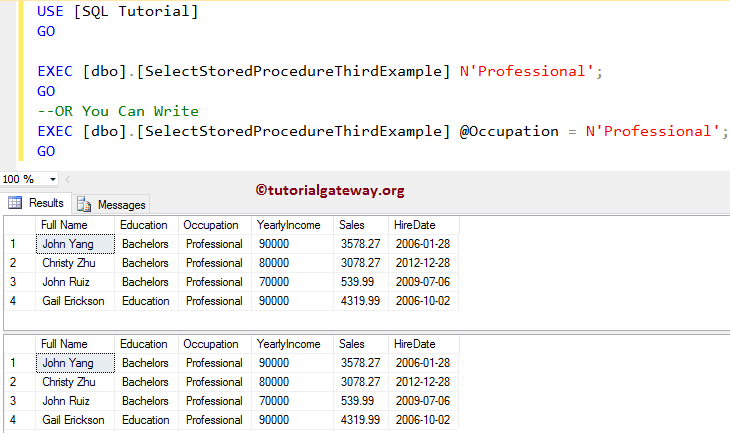Click the Education header in lower grid
Image resolution: width=730 pixels, height=433 pixels.
[x=146, y=344]
